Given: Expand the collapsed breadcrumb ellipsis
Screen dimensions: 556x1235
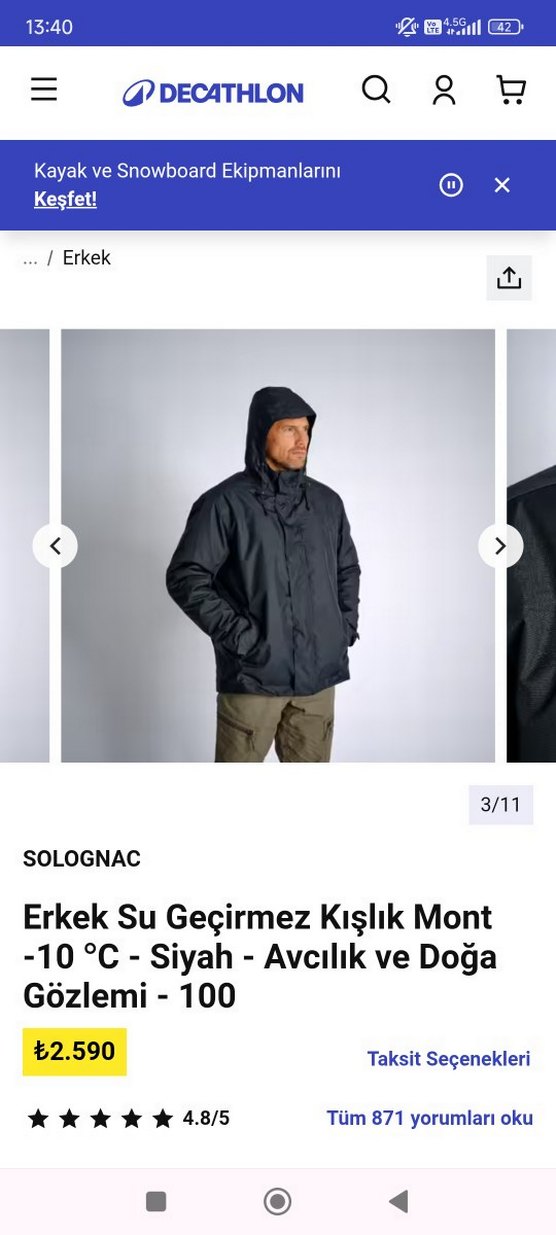Looking at the screenshot, I should pyautogui.click(x=30, y=258).
